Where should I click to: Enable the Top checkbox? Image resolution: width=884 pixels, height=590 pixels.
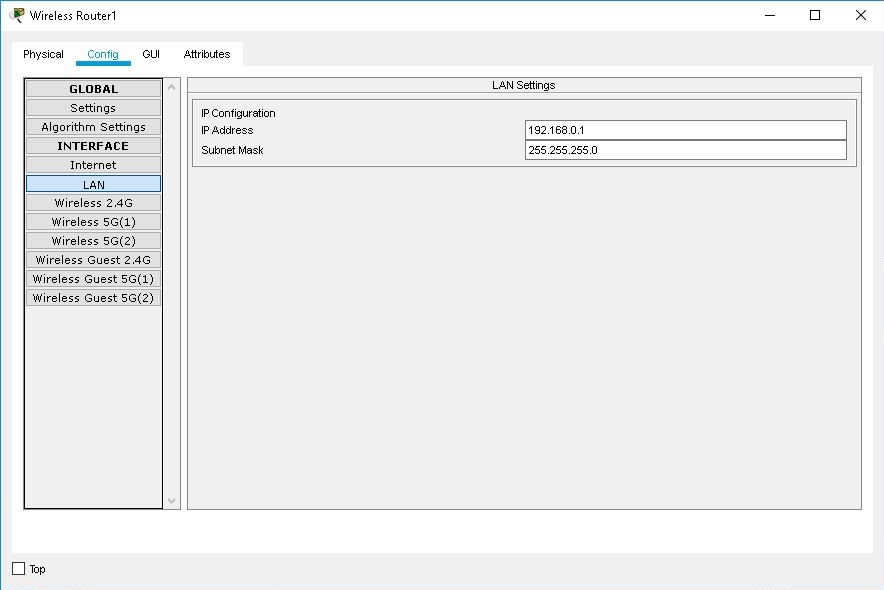point(19,569)
